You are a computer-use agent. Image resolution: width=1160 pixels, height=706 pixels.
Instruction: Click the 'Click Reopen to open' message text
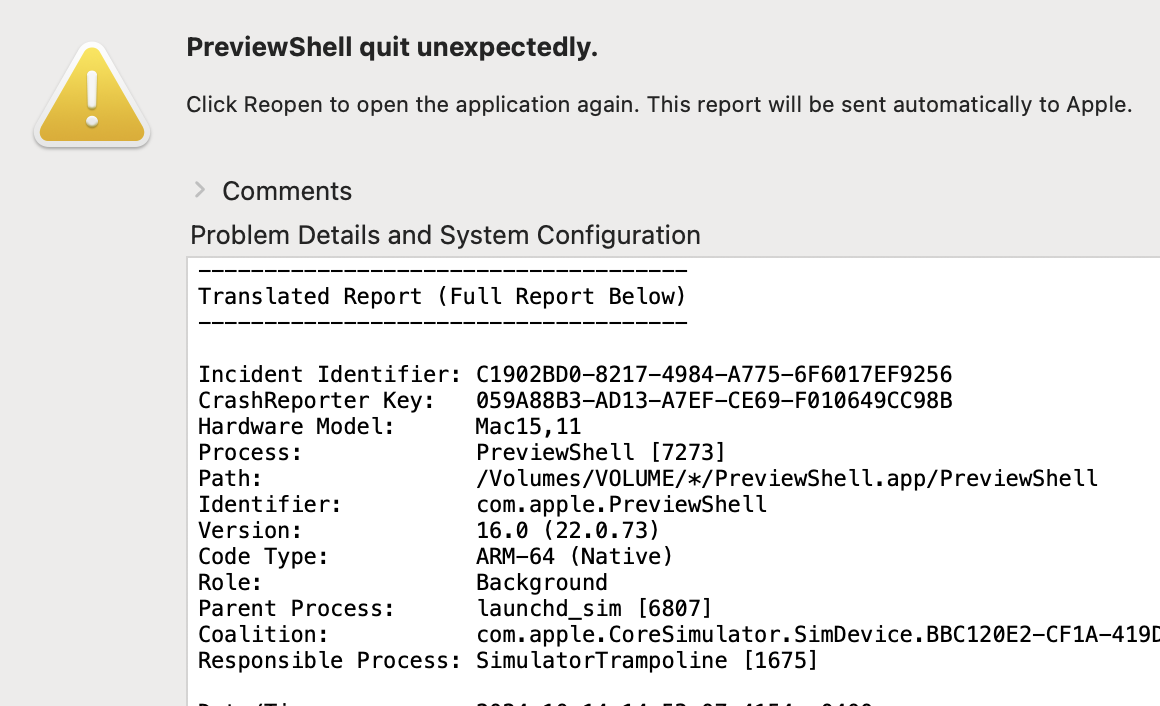click(x=659, y=104)
